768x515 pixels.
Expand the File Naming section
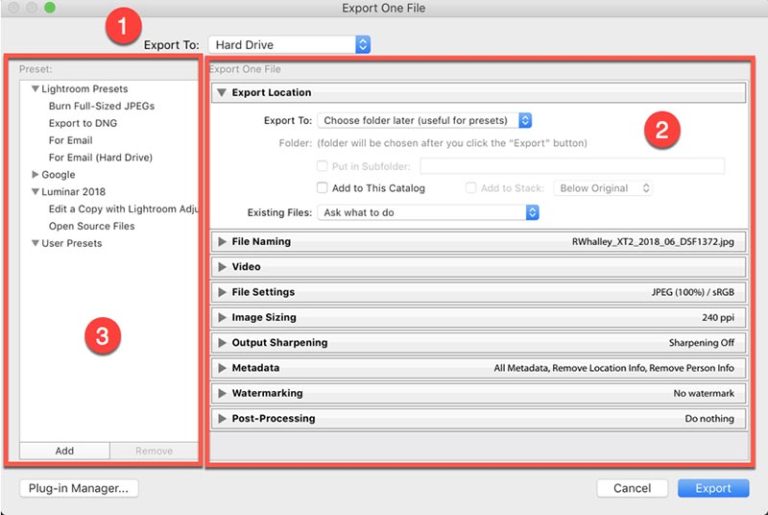[x=222, y=242]
